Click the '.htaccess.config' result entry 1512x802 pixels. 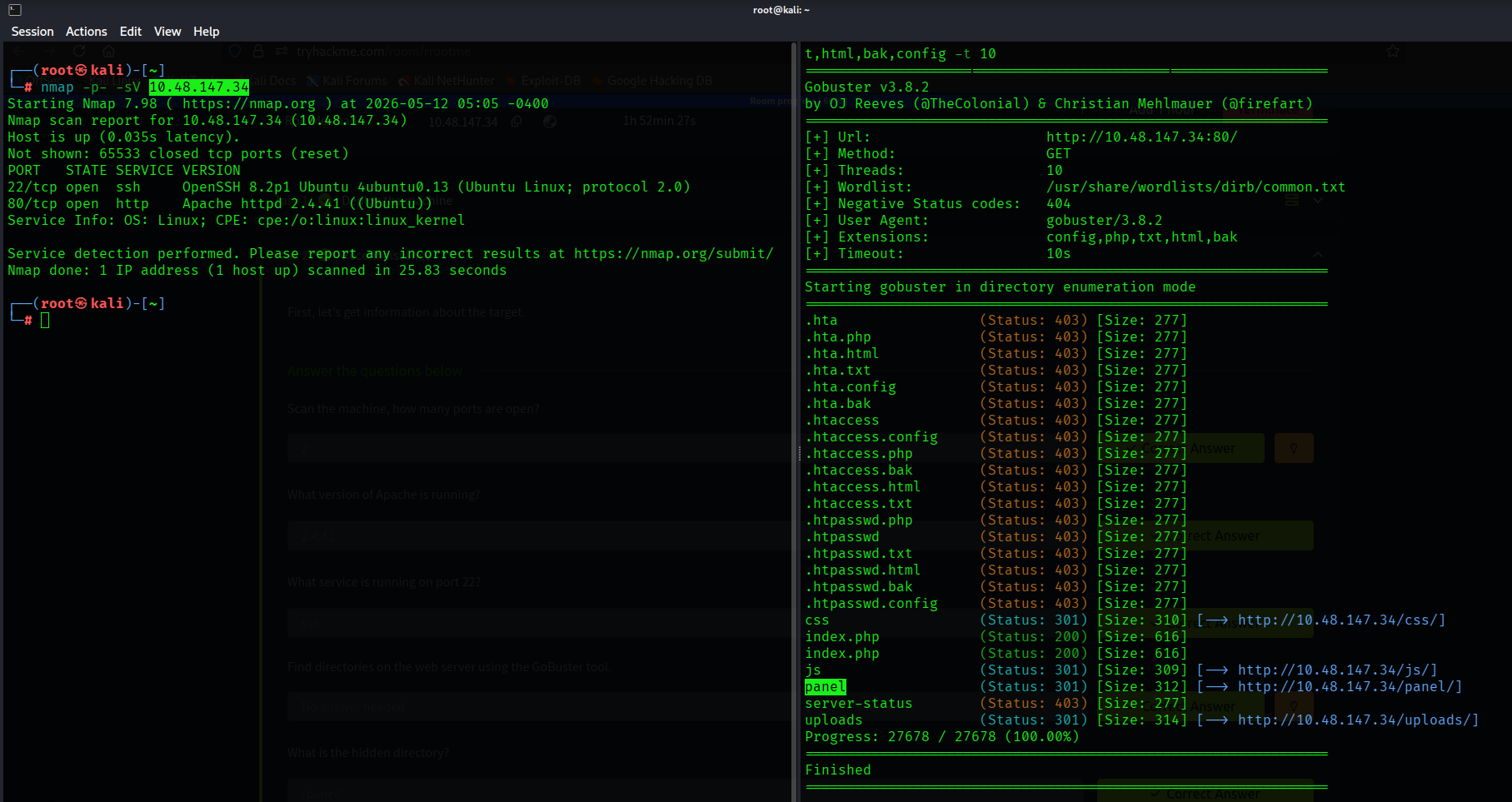[x=871, y=436]
